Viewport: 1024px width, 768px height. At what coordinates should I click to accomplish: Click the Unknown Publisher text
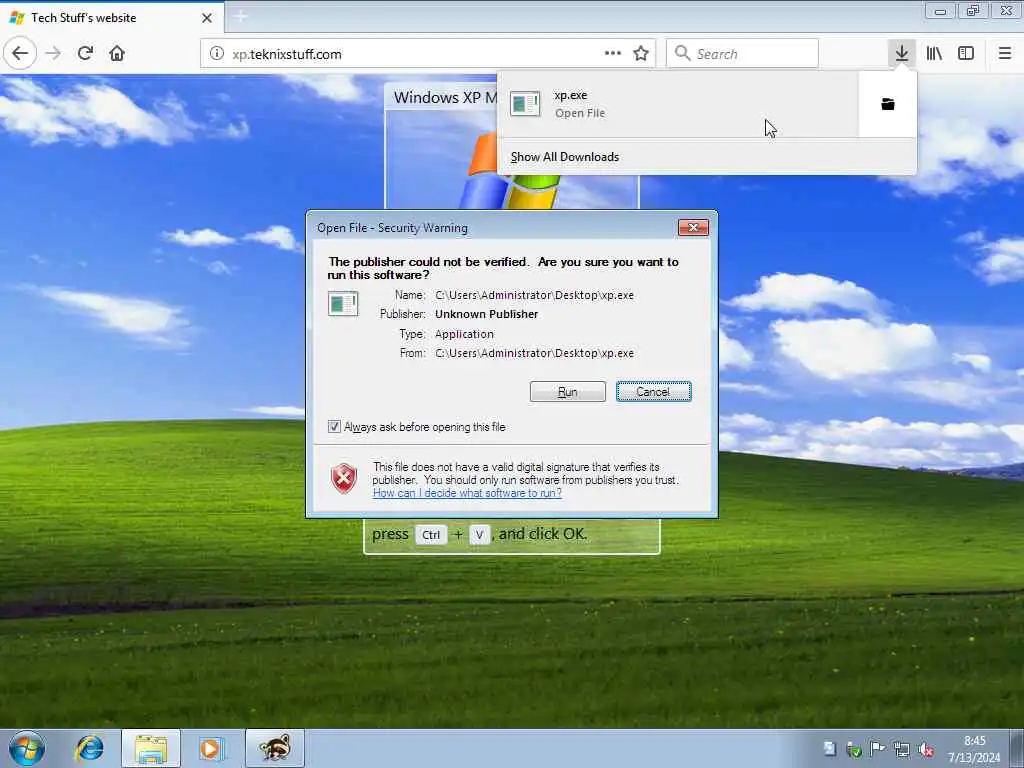point(487,314)
